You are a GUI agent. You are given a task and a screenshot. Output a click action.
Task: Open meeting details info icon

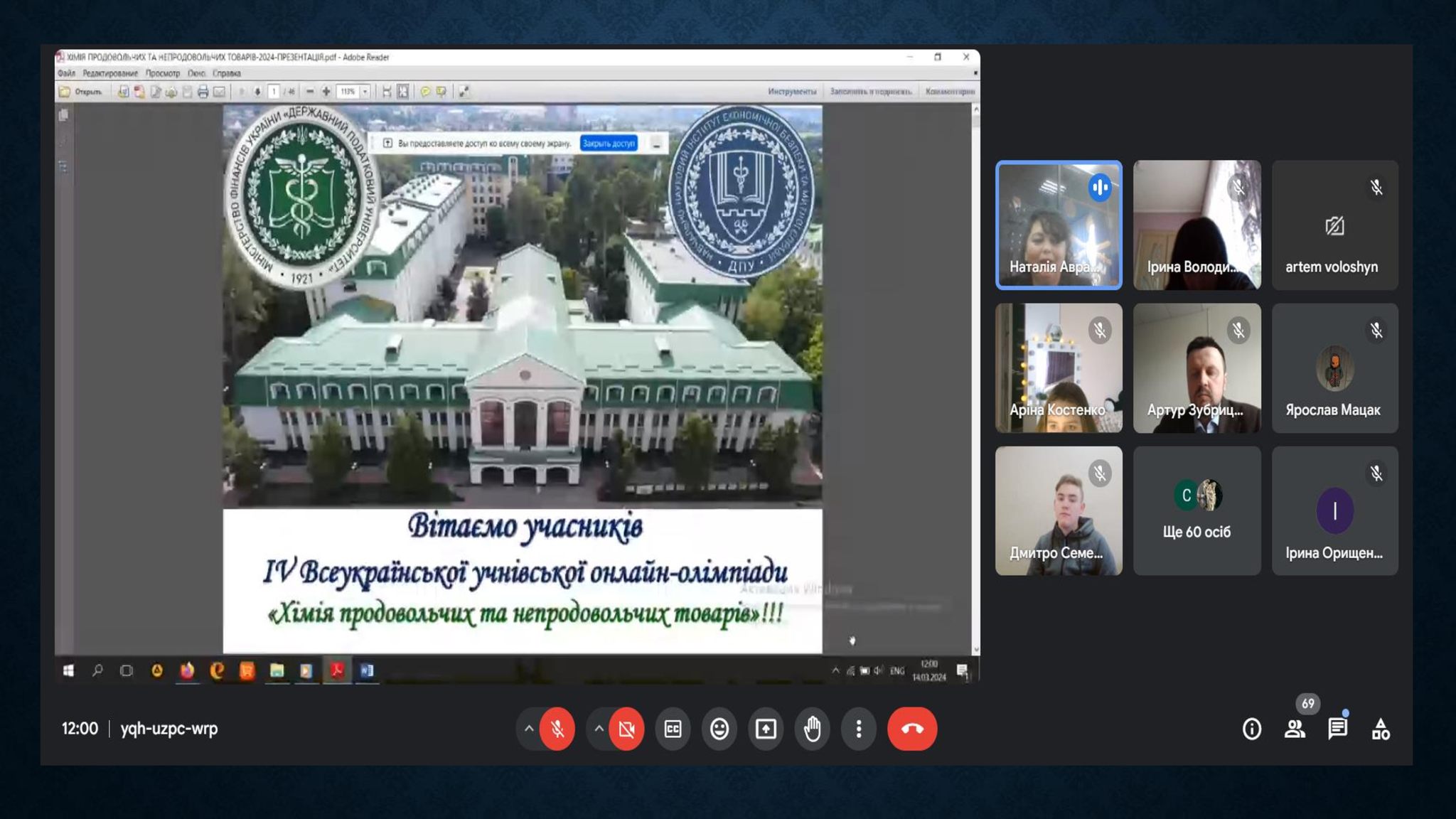tap(1252, 729)
